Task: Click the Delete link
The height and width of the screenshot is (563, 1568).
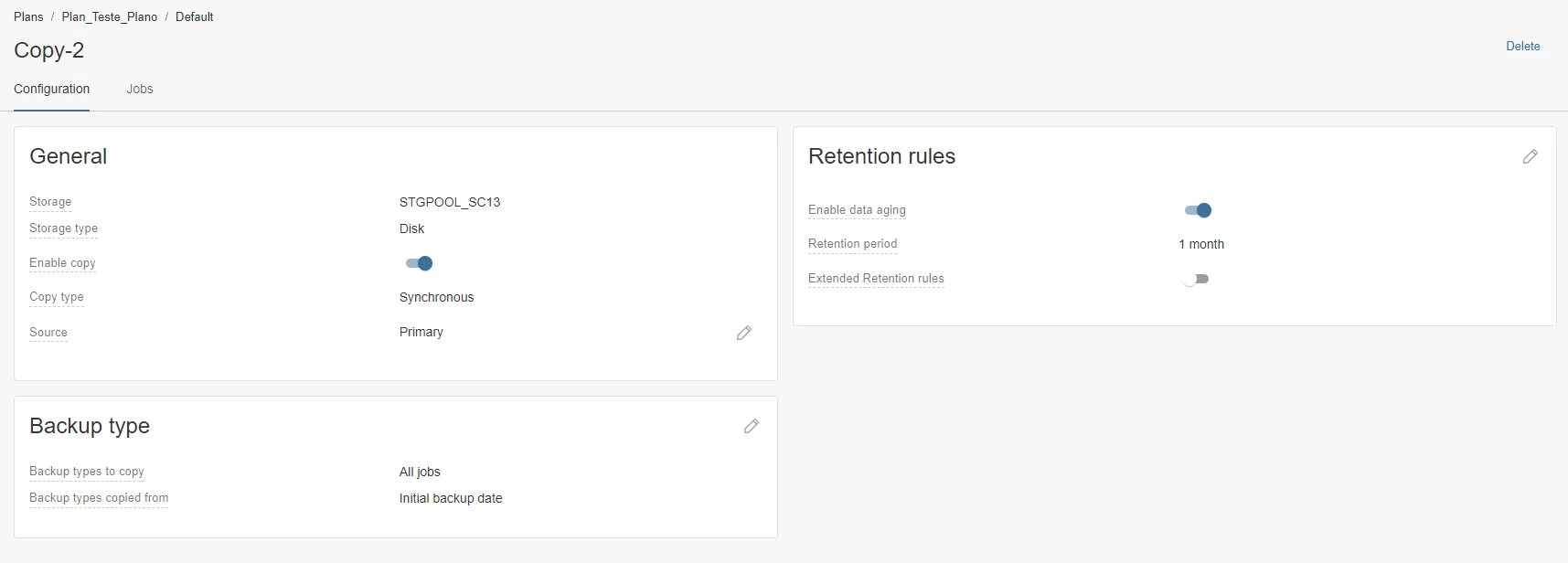Action: (x=1522, y=46)
